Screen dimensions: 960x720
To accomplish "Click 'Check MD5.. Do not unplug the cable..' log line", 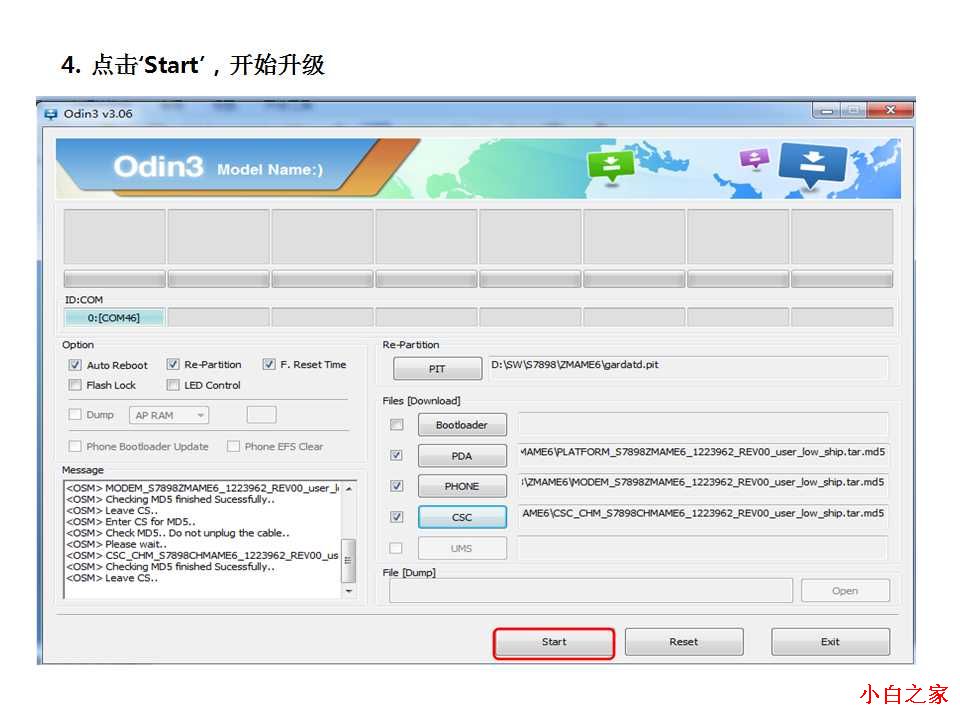I will (178, 533).
